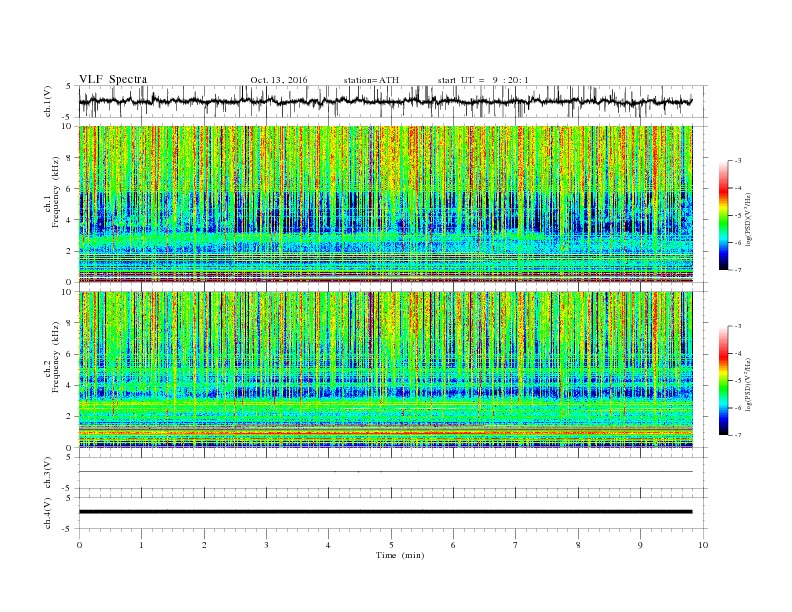Select the date text "Oct. 13, 2016"

pos(278,80)
